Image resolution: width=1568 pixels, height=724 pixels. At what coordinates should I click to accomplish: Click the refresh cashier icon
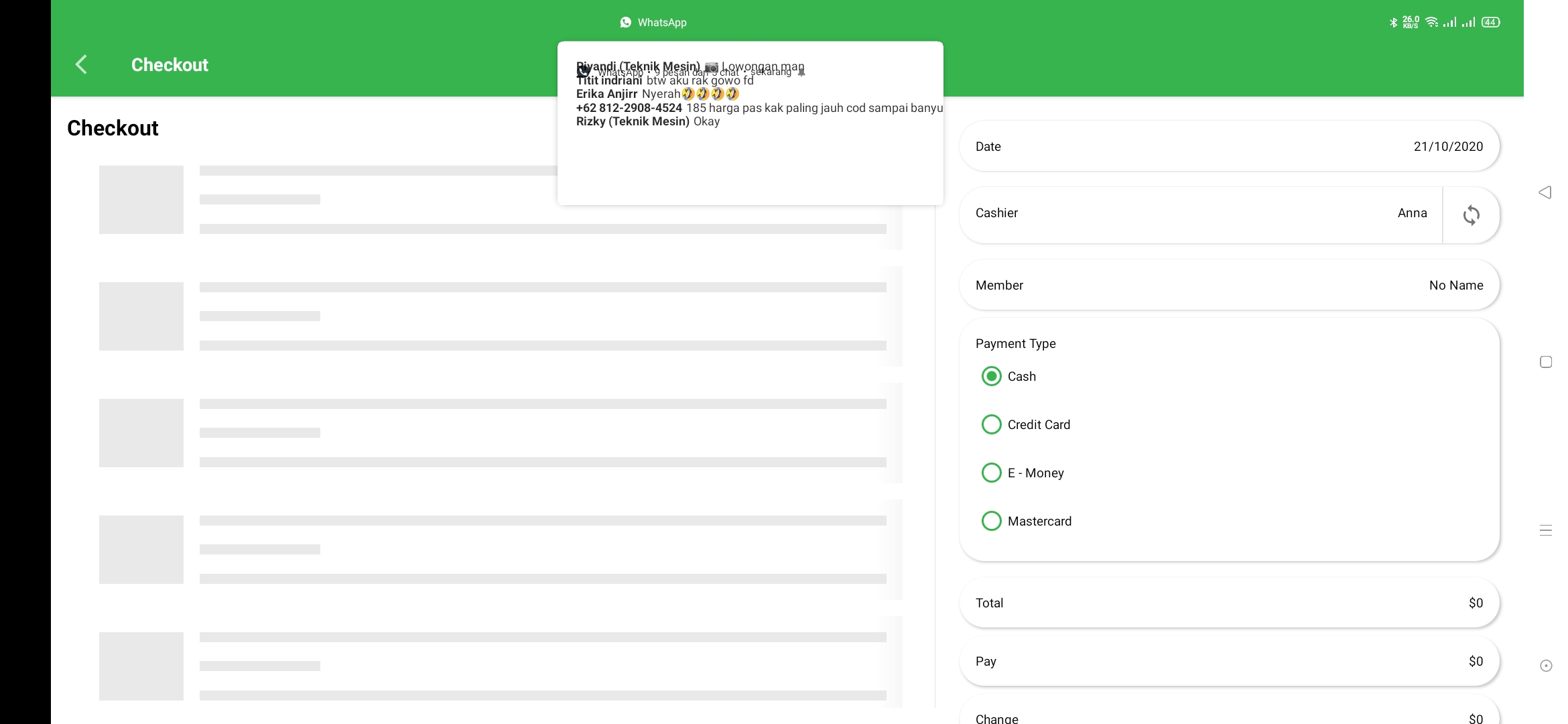coord(1471,215)
